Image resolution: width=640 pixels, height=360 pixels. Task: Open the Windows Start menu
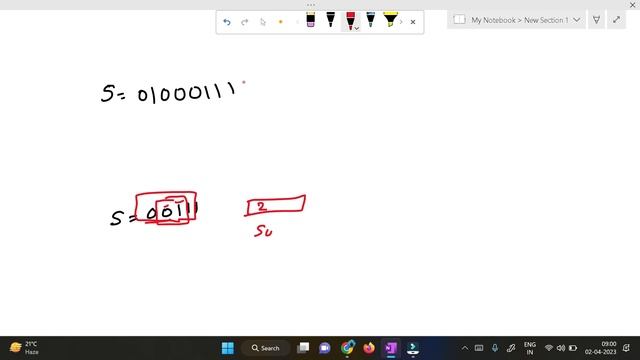point(228,348)
